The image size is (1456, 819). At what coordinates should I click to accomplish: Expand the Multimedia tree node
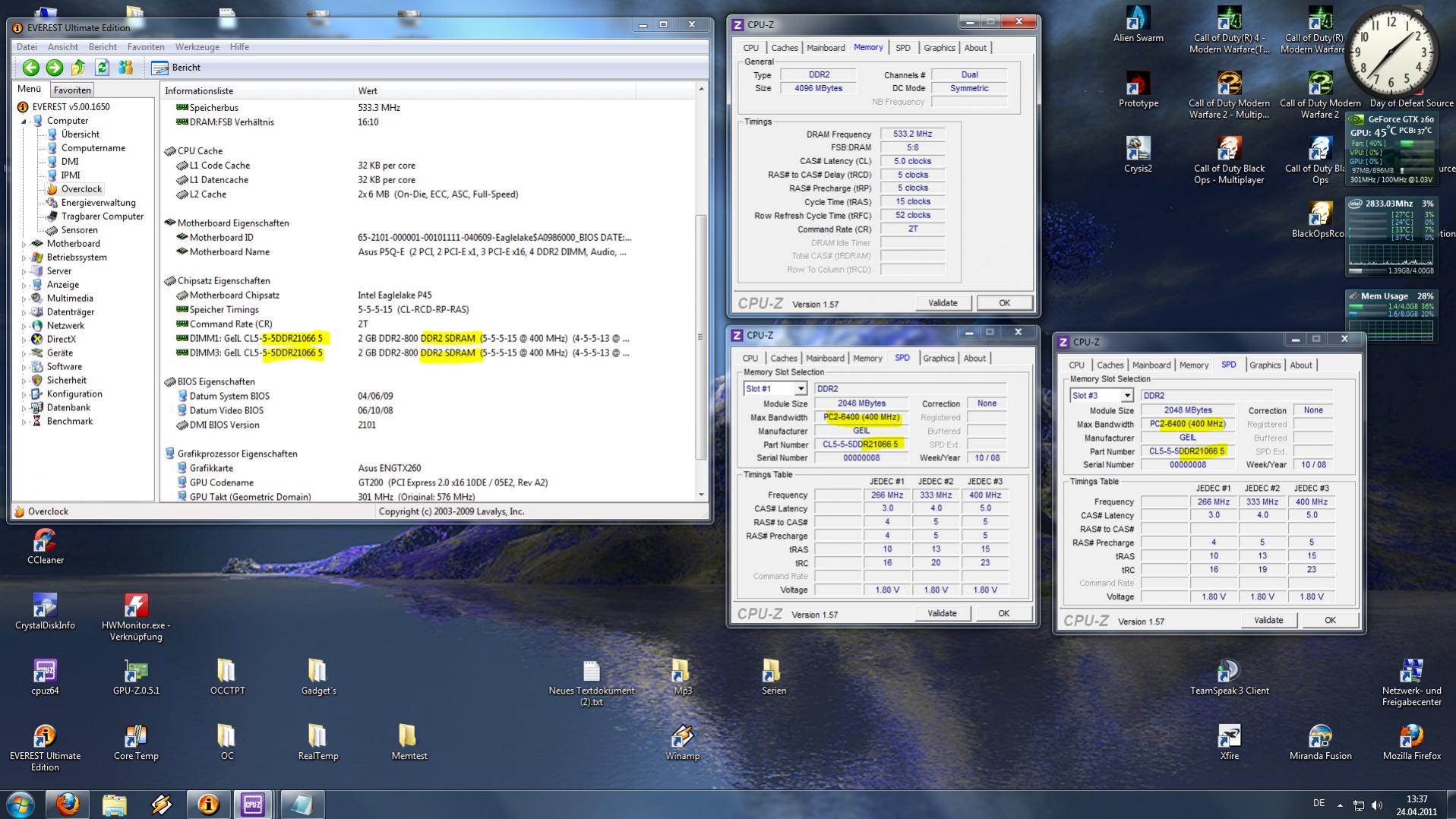tap(24, 299)
